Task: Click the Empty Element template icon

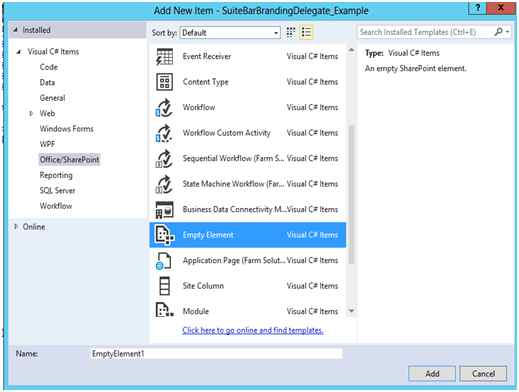Action: point(165,235)
